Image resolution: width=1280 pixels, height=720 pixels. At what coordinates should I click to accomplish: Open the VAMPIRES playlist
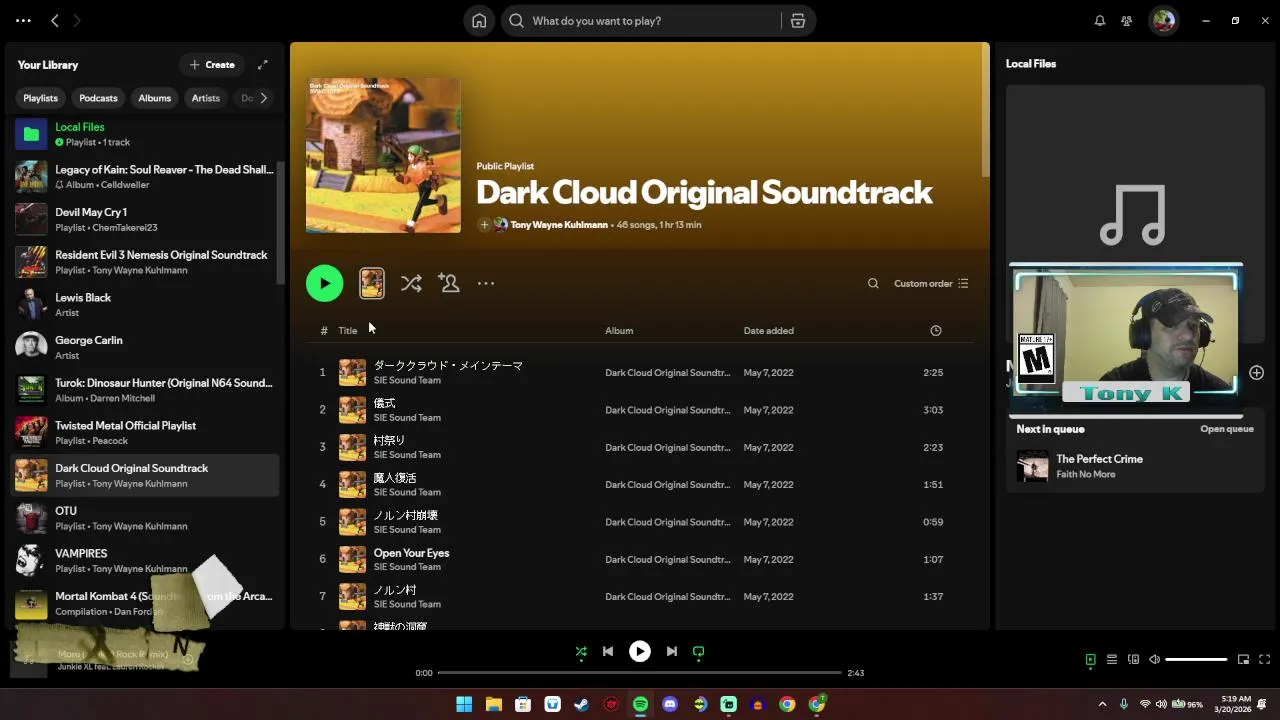(145, 560)
